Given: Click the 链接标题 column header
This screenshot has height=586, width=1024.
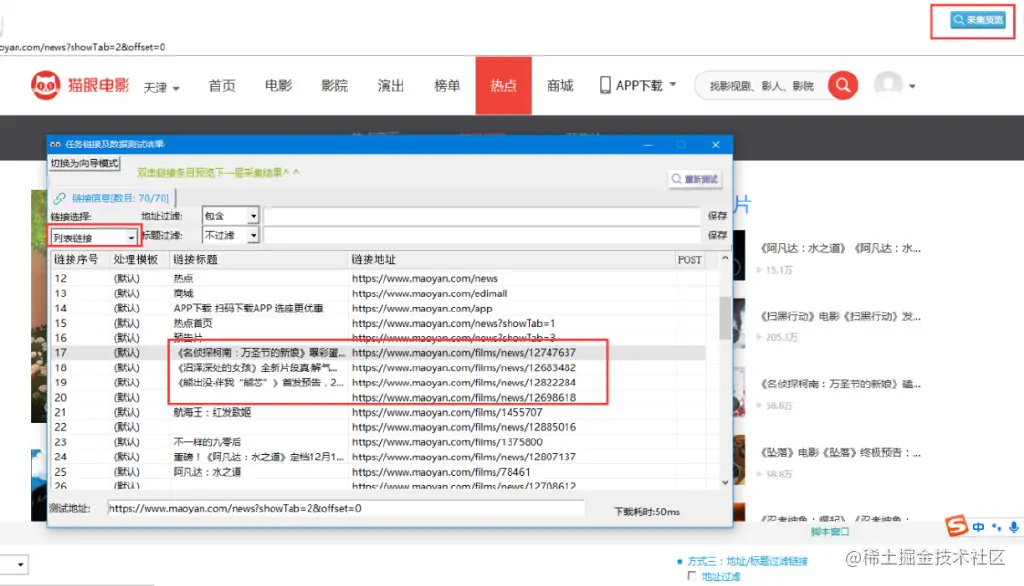Looking at the screenshot, I should click(259, 259).
